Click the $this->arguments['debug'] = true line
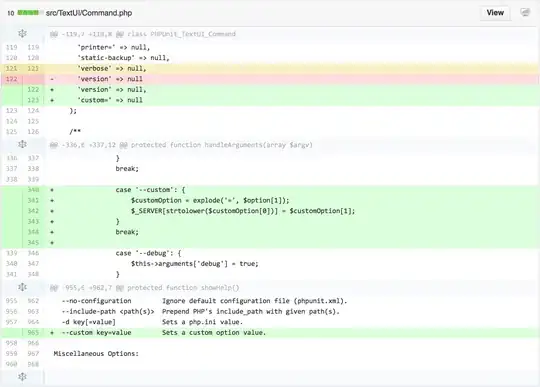The image size is (540, 387). (270, 264)
